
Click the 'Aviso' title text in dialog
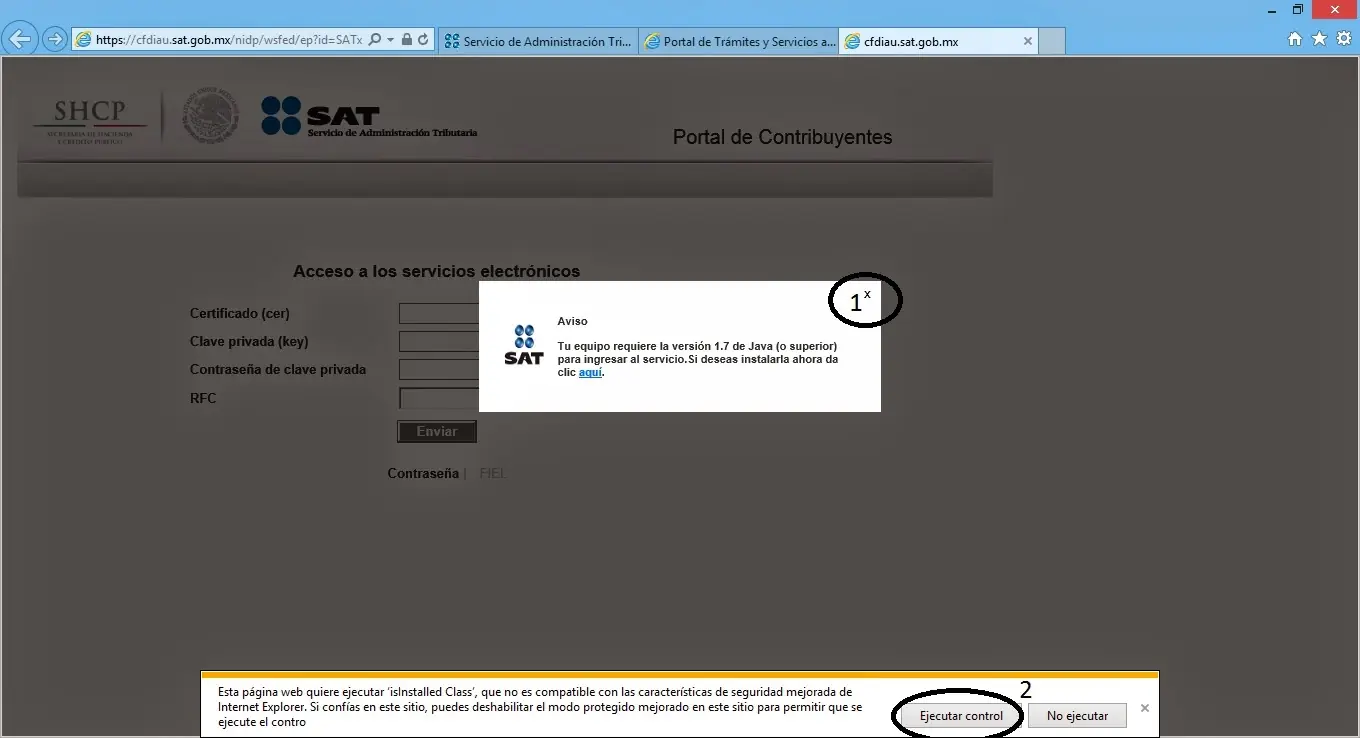click(x=573, y=321)
